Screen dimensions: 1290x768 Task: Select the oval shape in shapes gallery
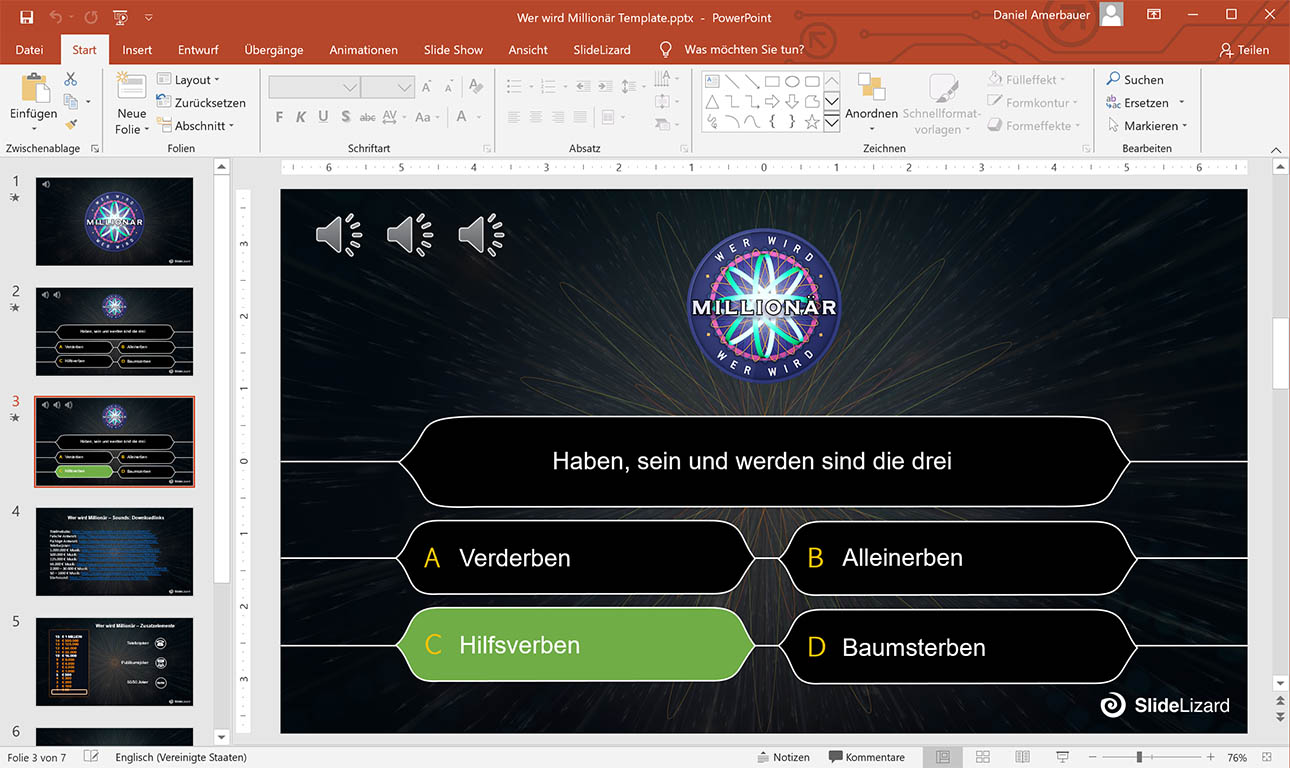point(792,82)
